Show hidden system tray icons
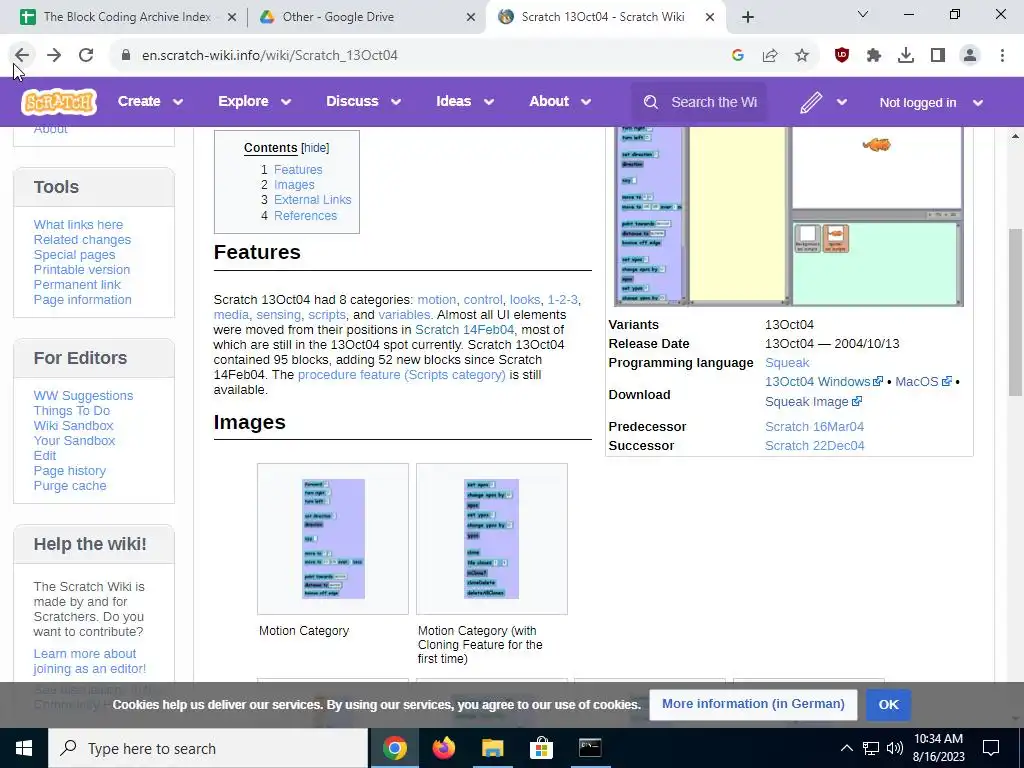 tap(846, 748)
